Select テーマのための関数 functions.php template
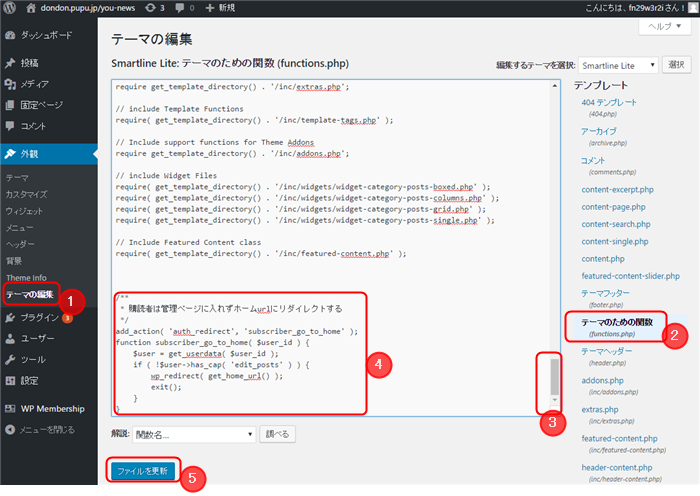The width and height of the screenshot is (700, 496). [617, 322]
